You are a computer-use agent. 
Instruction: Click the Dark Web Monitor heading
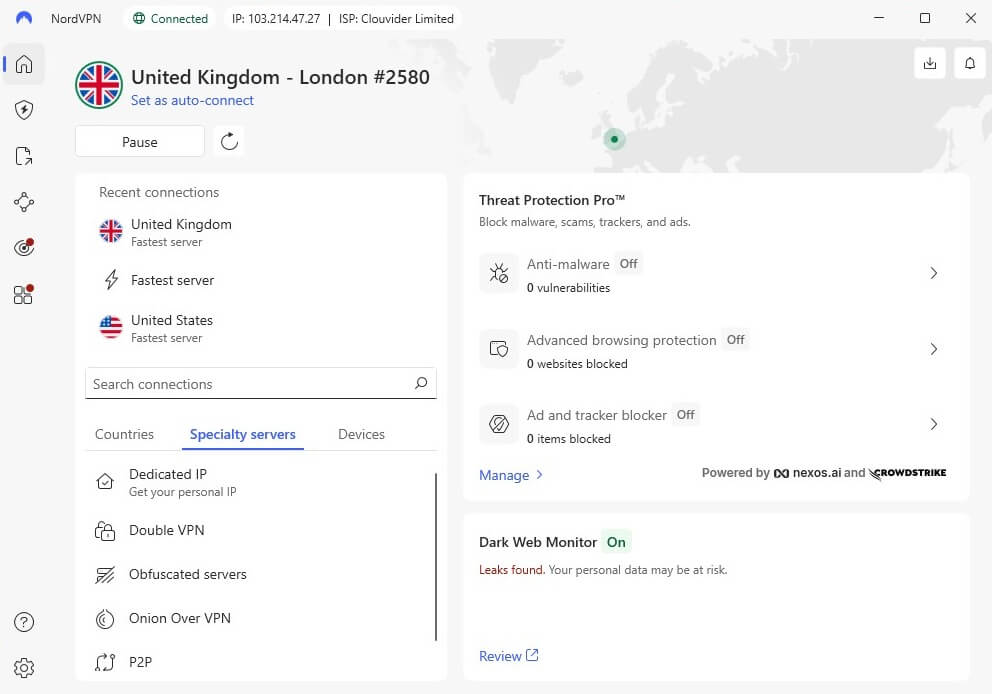538,542
